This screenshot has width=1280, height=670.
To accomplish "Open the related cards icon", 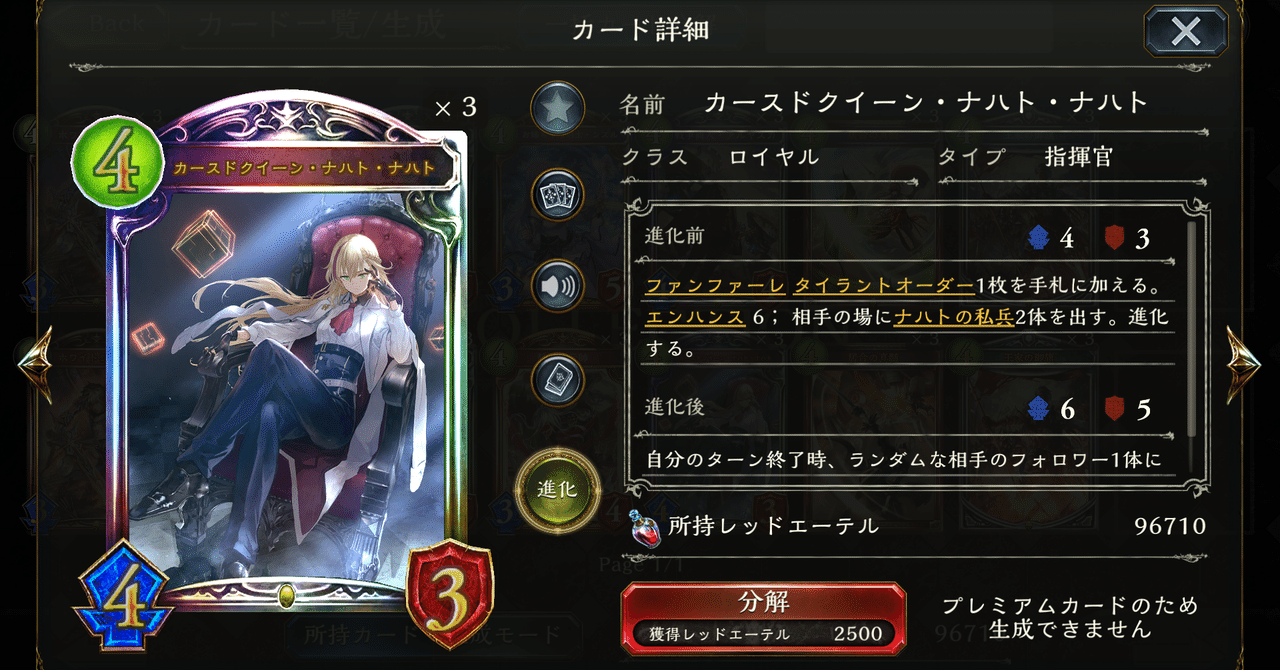I will (x=557, y=195).
